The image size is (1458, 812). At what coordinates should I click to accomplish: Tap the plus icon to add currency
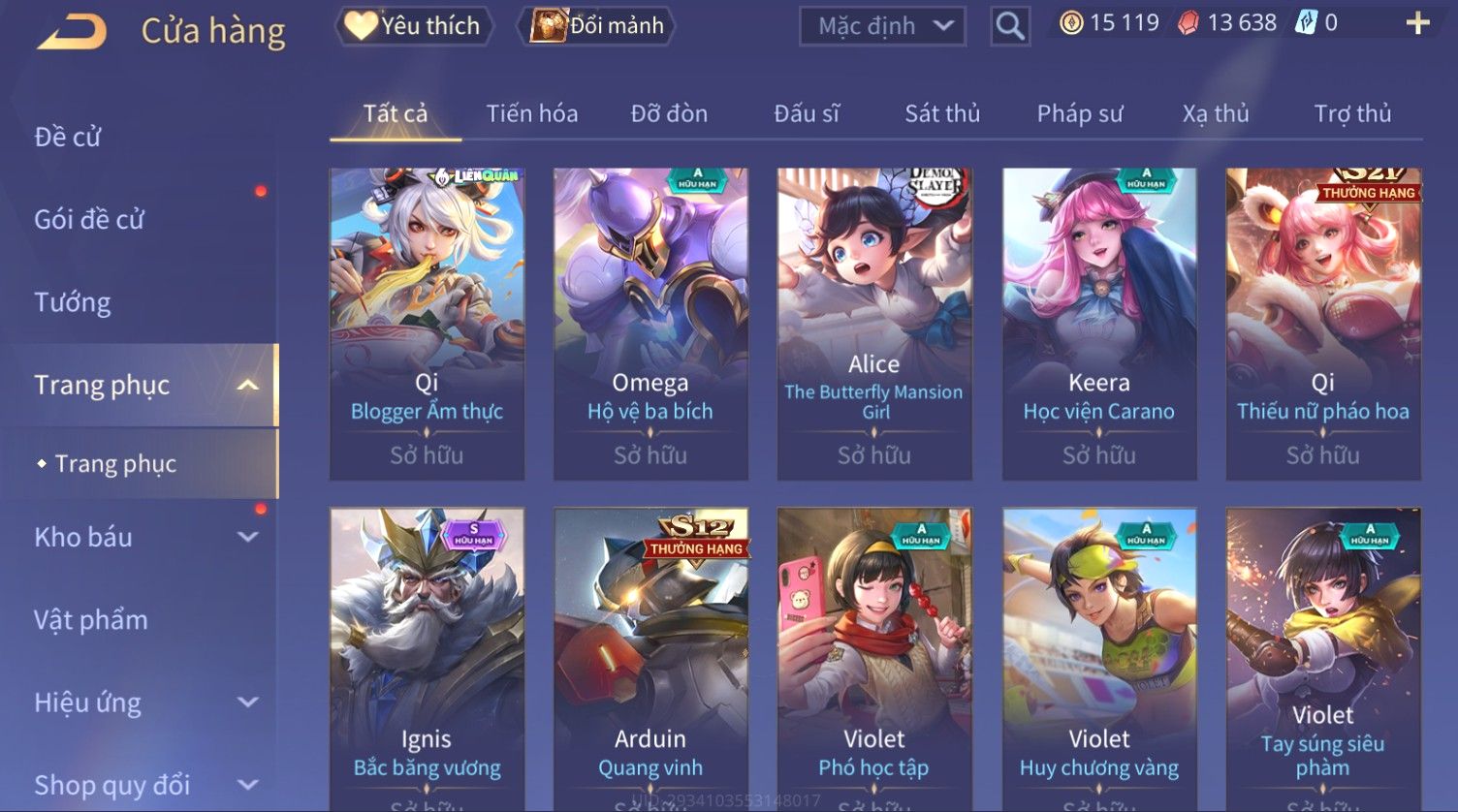tap(1417, 23)
